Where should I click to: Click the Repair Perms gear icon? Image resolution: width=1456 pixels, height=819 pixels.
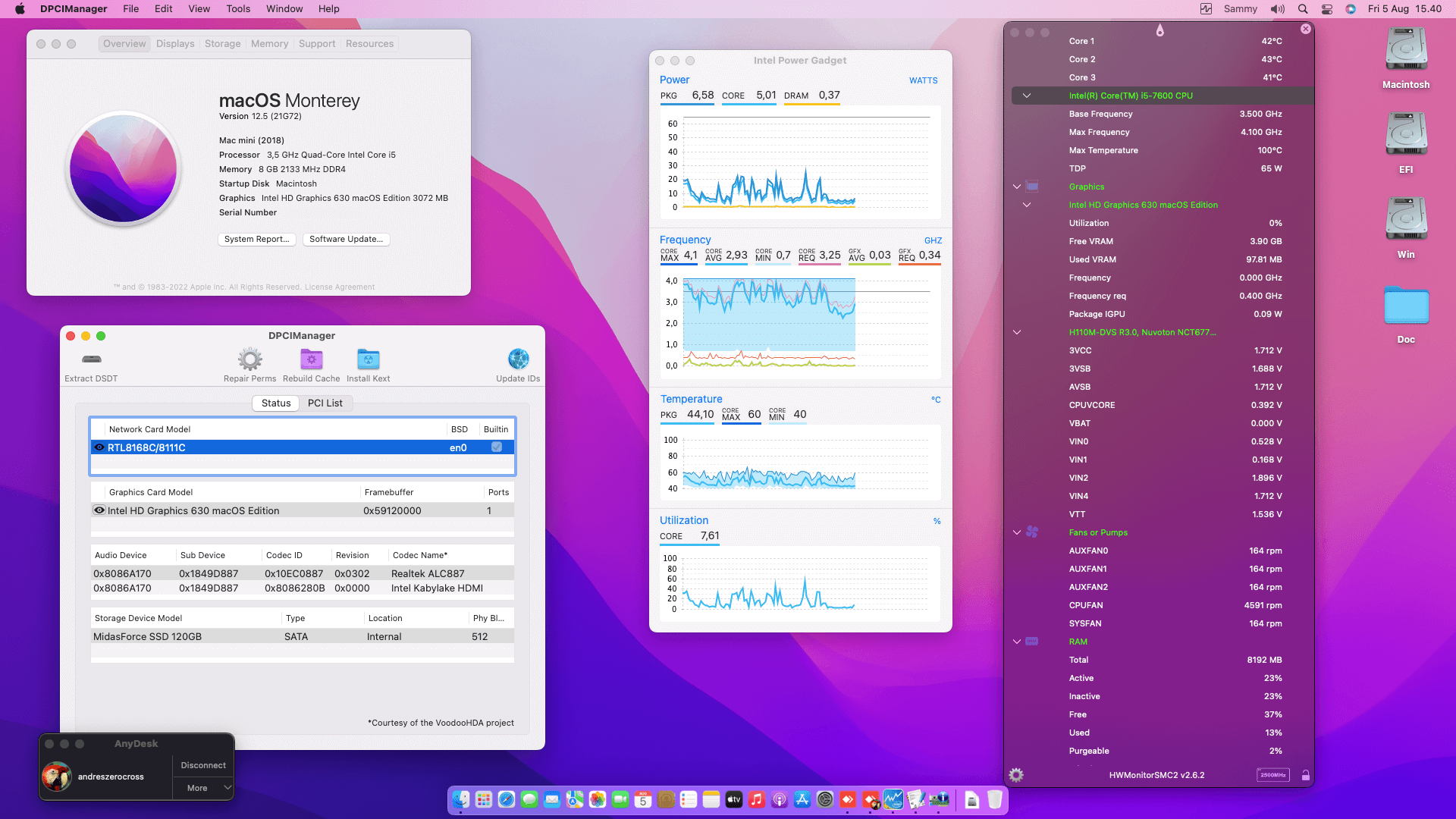tap(249, 359)
